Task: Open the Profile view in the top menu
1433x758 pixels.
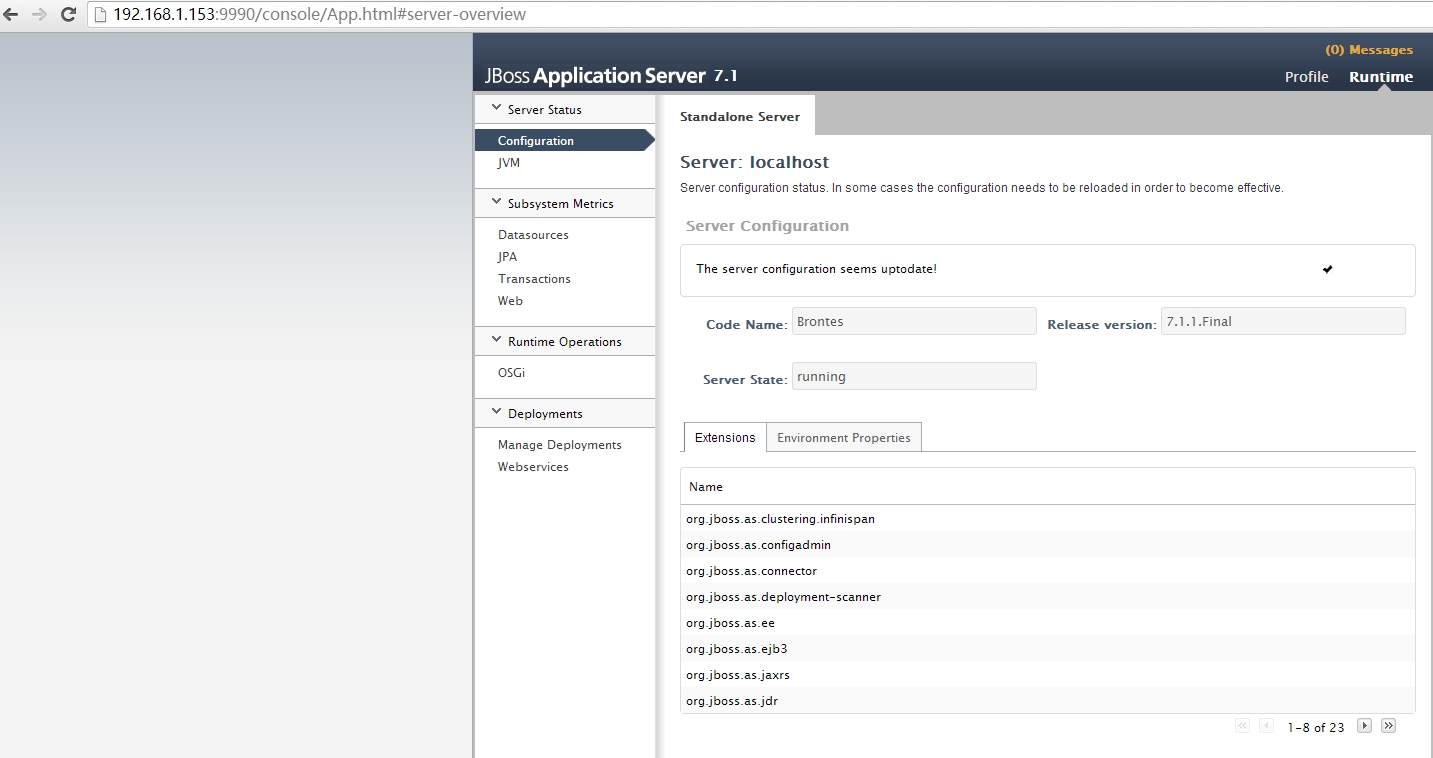Action: [x=1306, y=76]
